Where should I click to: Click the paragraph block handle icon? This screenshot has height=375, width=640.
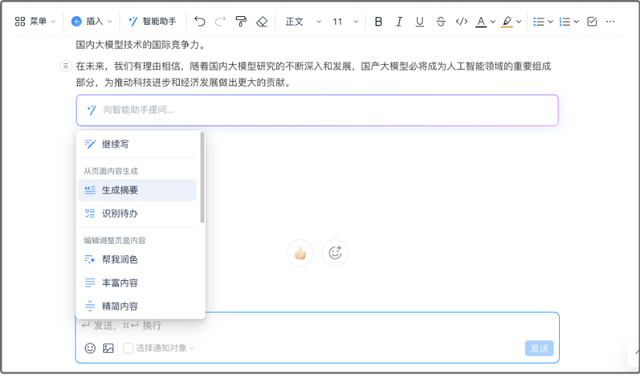click(65, 65)
